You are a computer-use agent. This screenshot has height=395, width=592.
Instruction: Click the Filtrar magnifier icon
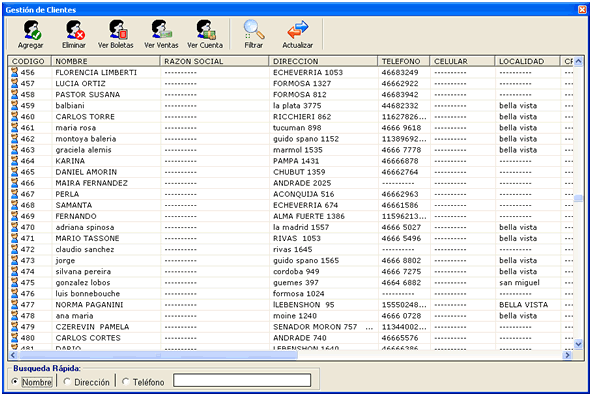(x=254, y=29)
